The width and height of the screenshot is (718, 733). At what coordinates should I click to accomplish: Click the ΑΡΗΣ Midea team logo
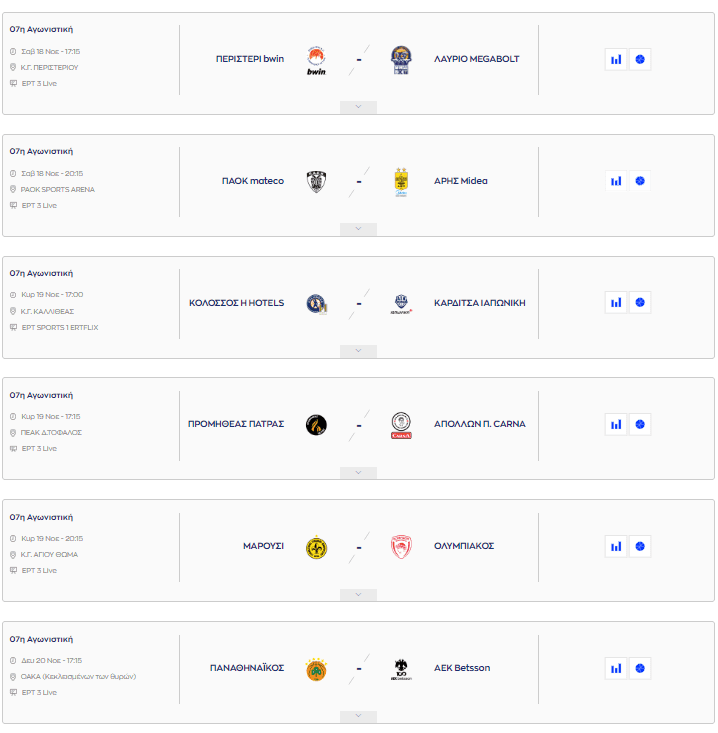coord(401,181)
